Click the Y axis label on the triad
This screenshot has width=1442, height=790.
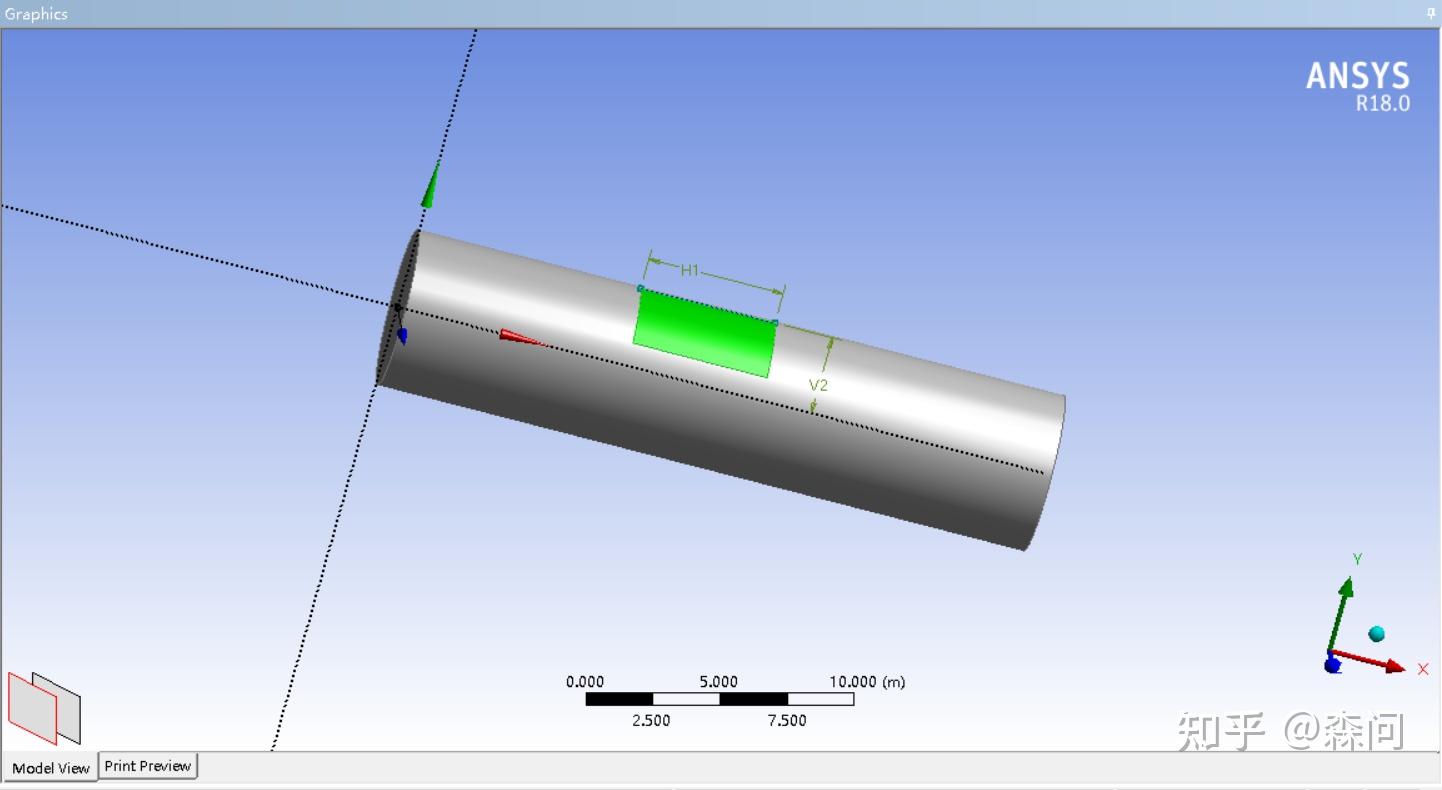1356,558
